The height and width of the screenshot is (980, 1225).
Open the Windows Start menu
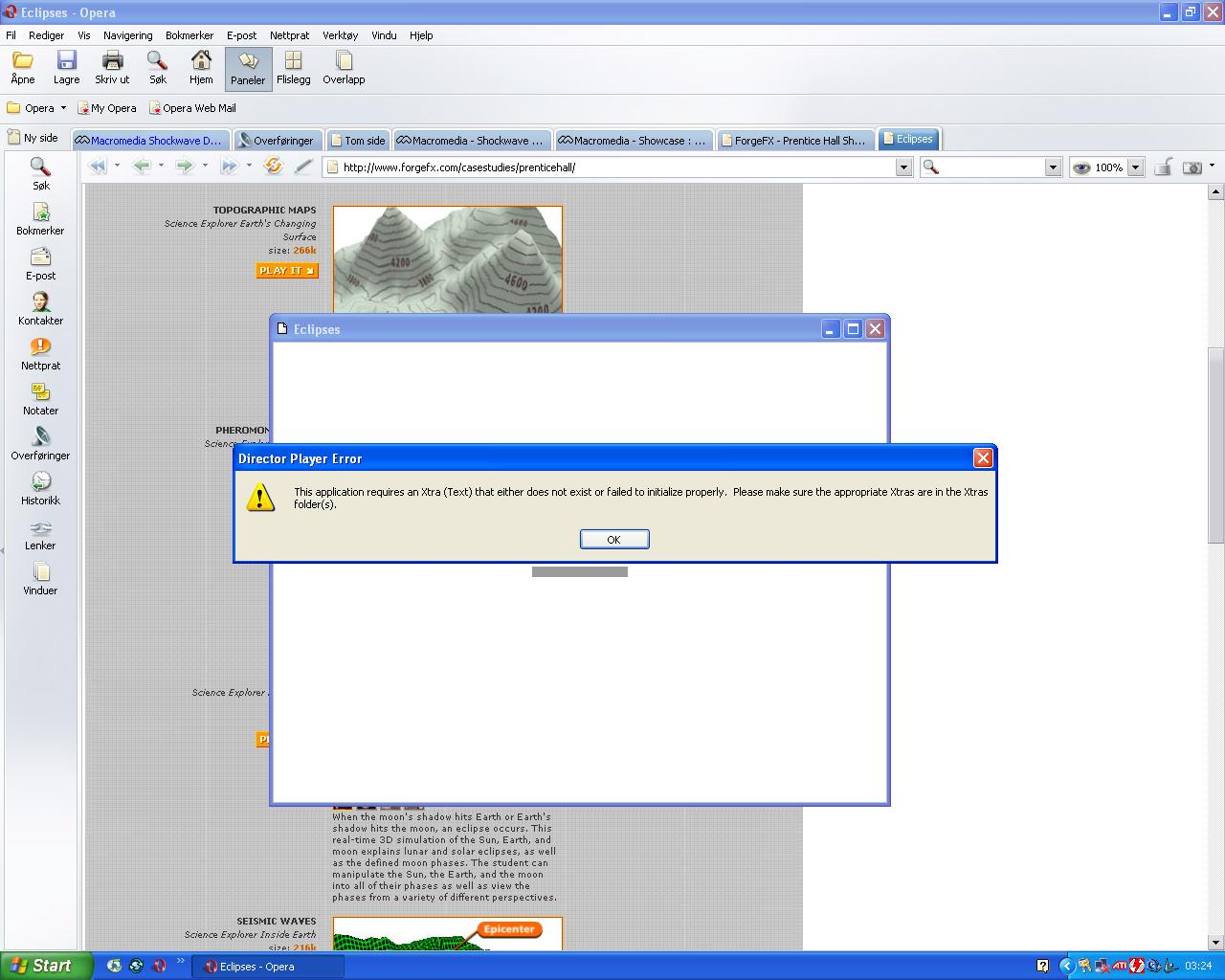point(47,966)
